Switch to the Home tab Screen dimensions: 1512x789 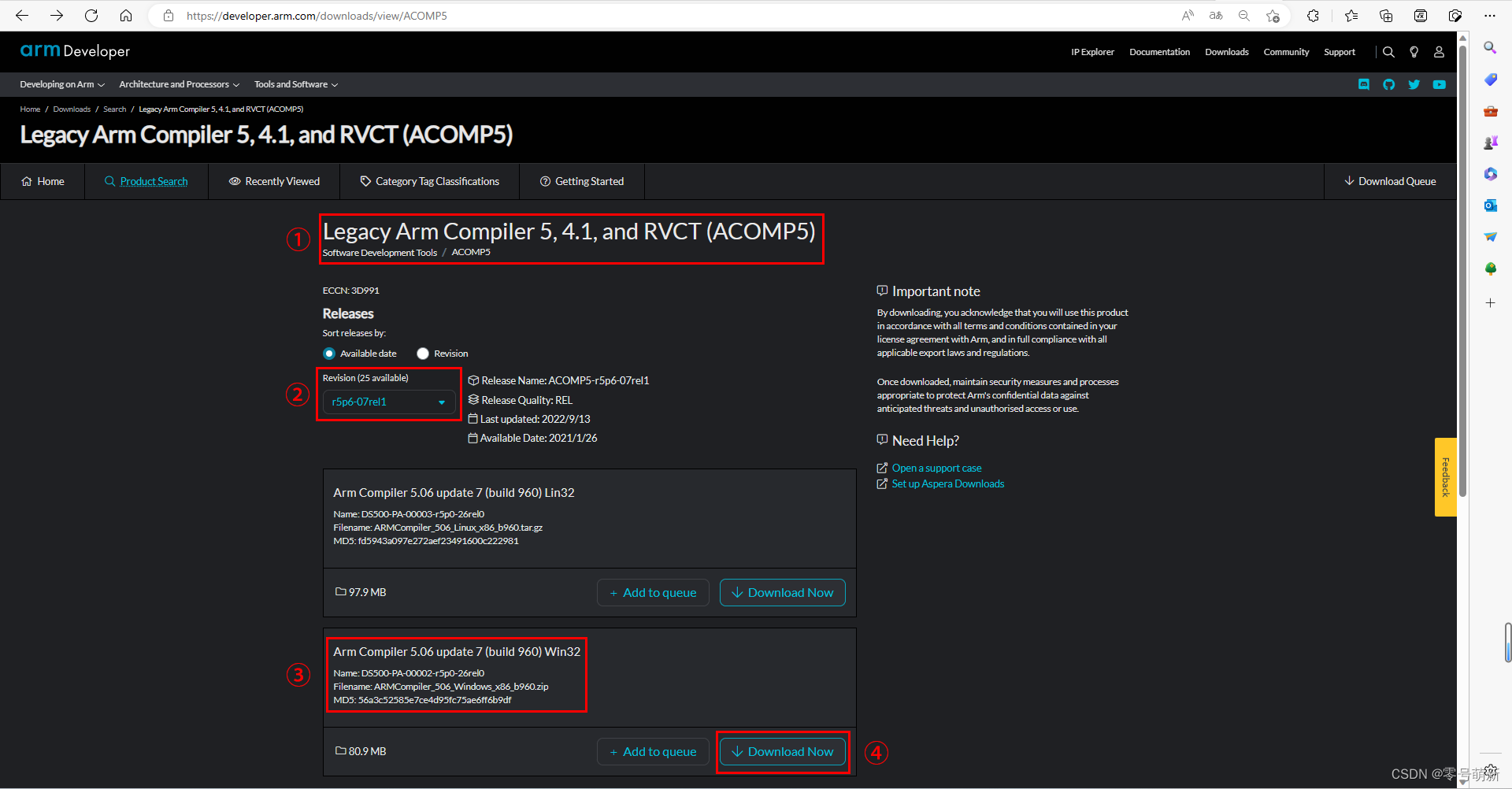coord(43,181)
